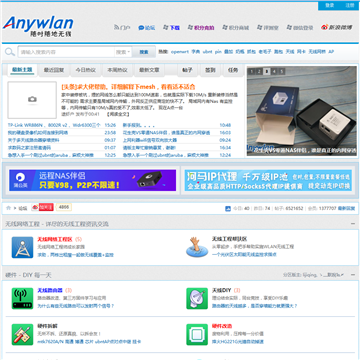
Task: Open the thread posted at 01:07
Action: coord(29,147)
